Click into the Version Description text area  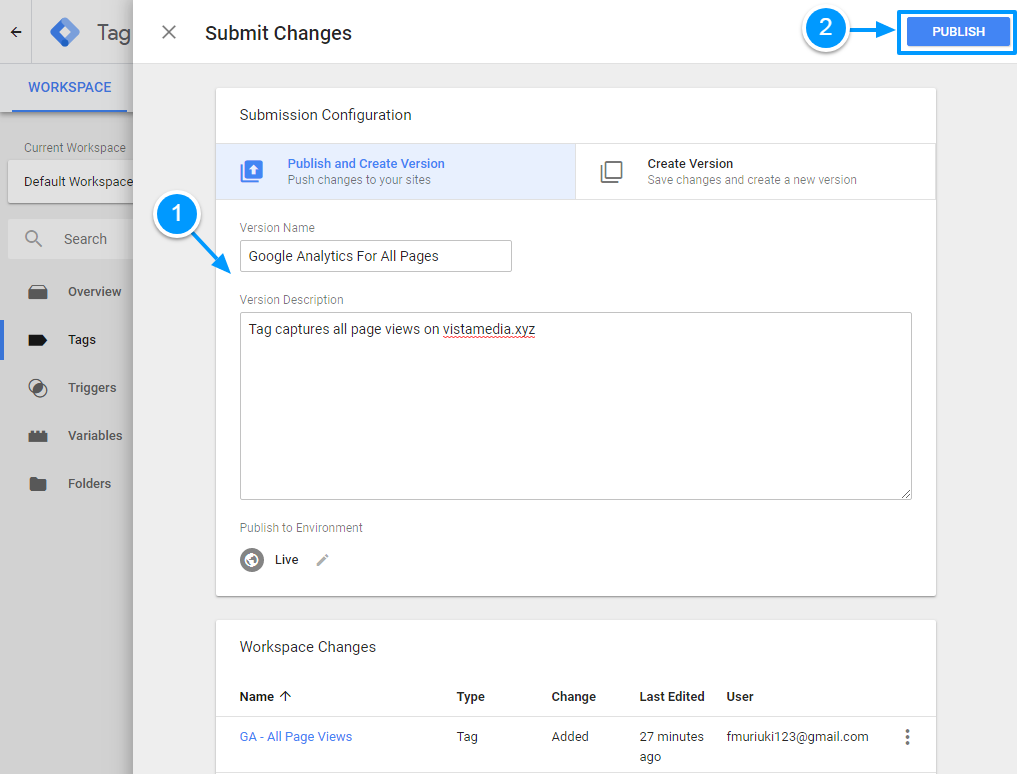coord(575,405)
